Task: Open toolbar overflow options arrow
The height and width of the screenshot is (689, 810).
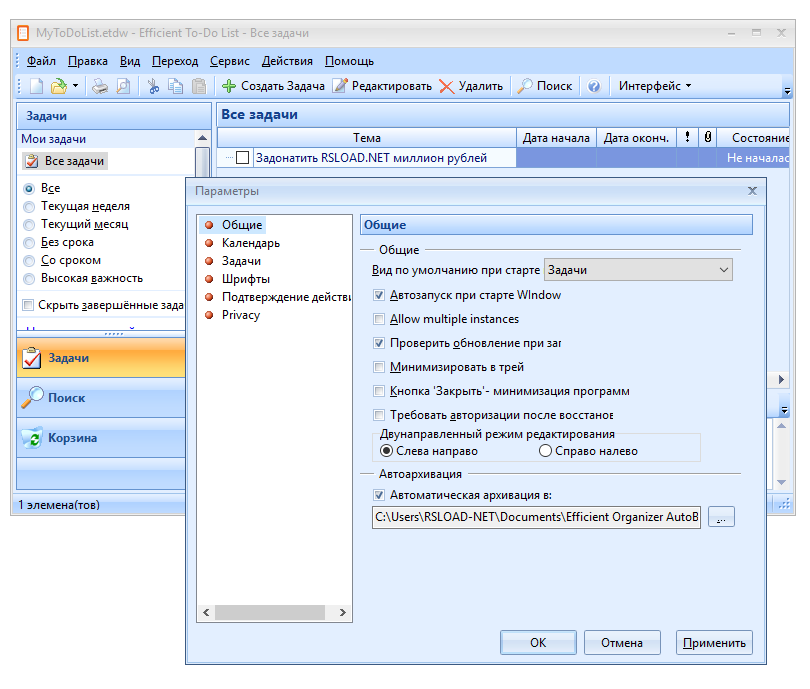Action: point(787,91)
